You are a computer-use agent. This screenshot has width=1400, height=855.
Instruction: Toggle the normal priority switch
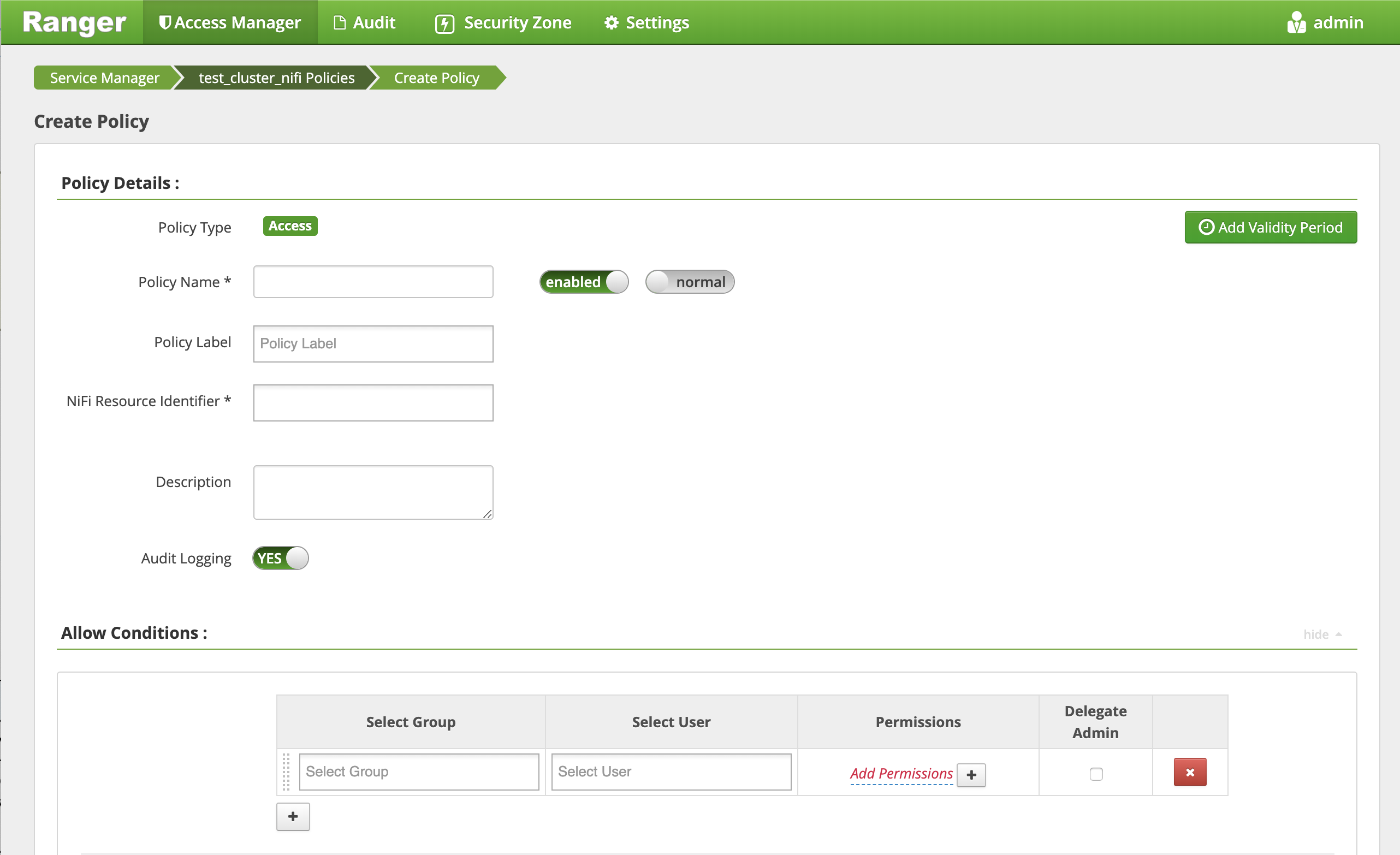click(689, 282)
